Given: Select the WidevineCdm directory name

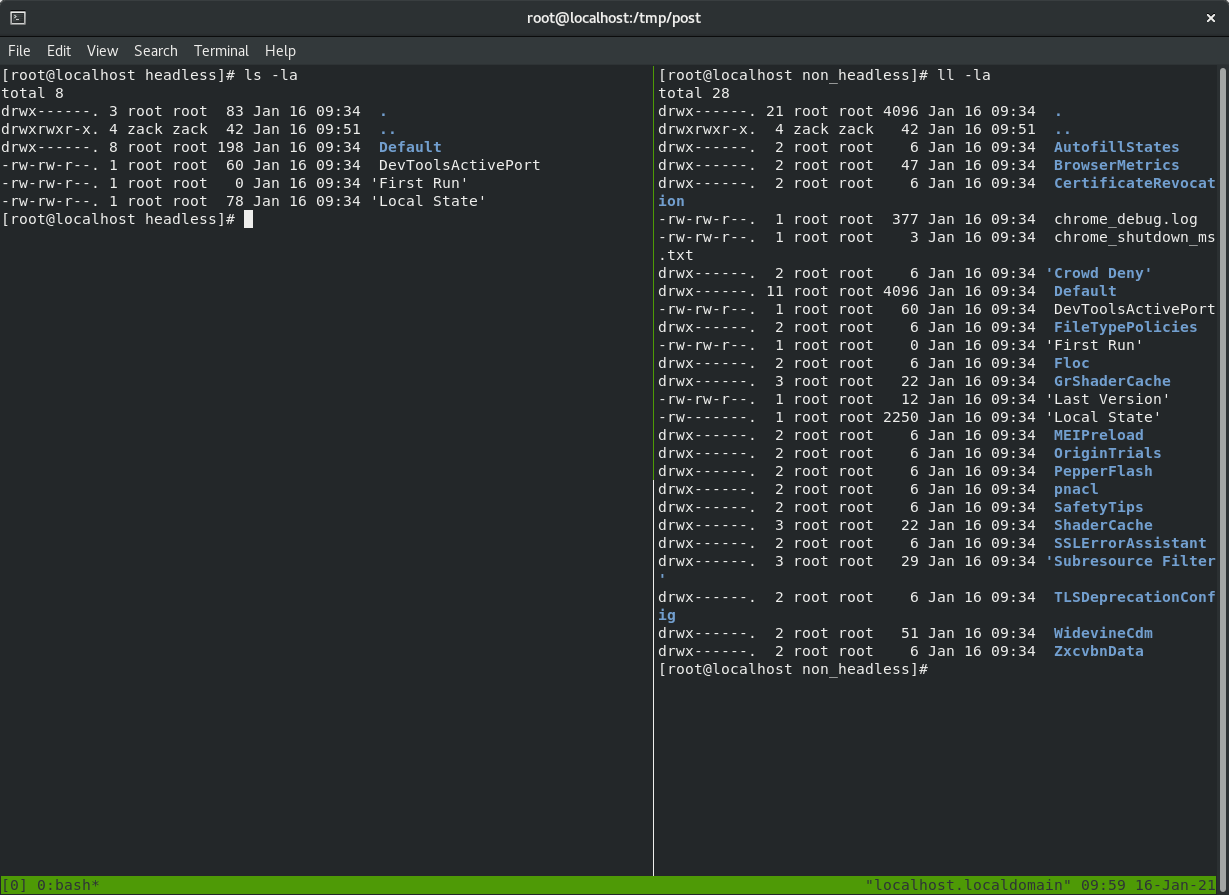Looking at the screenshot, I should tap(1102, 633).
